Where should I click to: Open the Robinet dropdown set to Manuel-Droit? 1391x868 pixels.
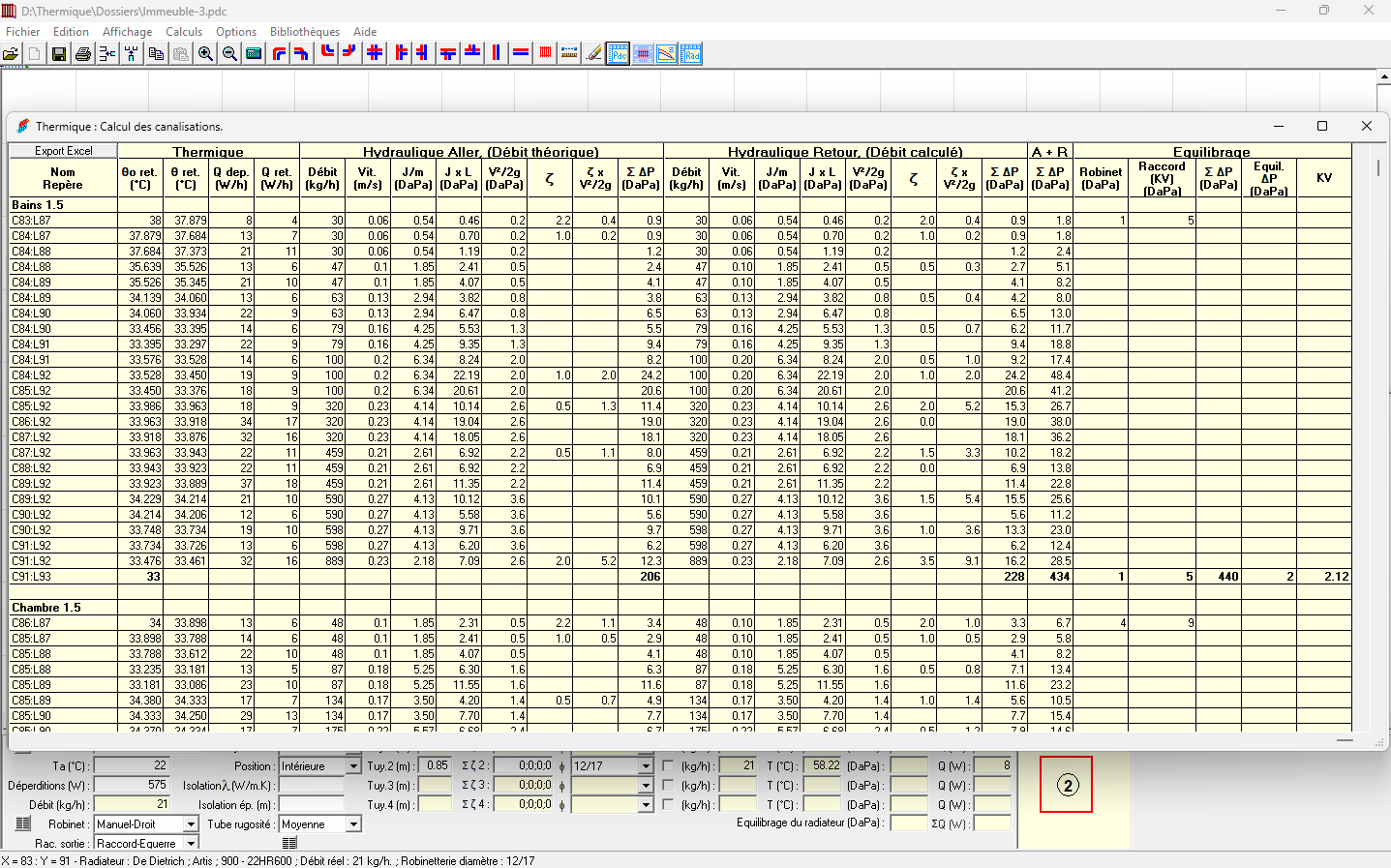coord(191,824)
